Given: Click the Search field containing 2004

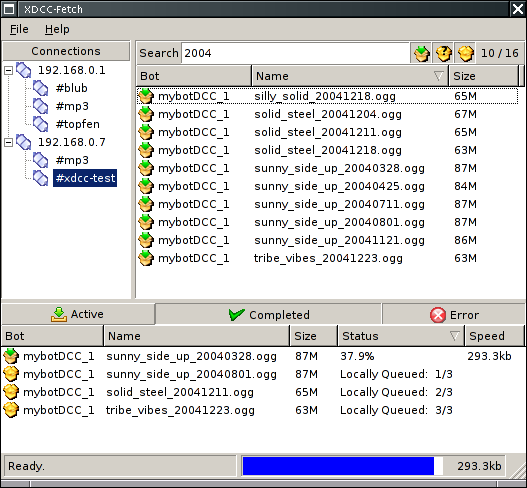Looking at the screenshot, I should tap(295, 53).
